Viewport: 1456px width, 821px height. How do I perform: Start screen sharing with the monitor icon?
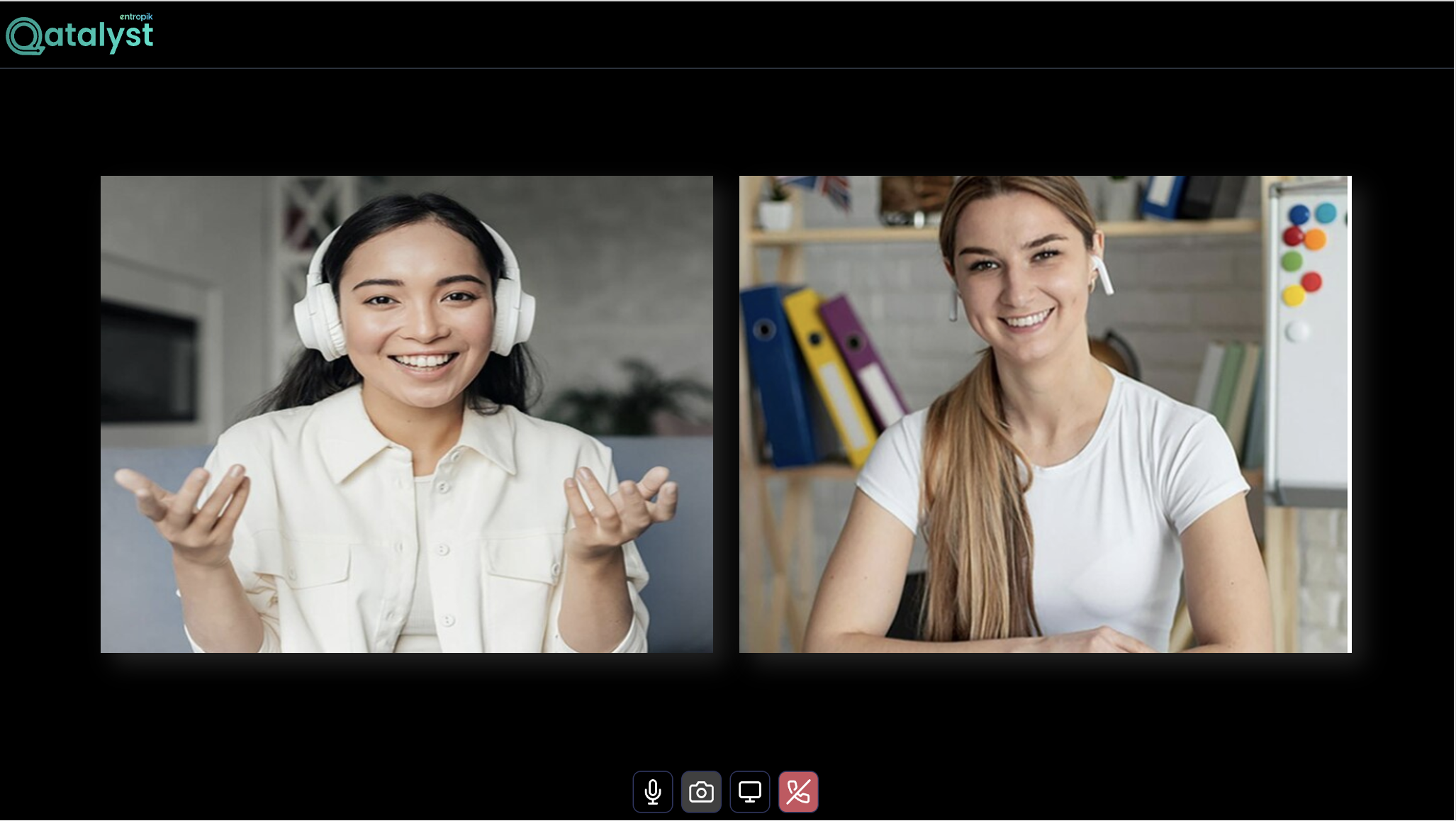tap(749, 791)
